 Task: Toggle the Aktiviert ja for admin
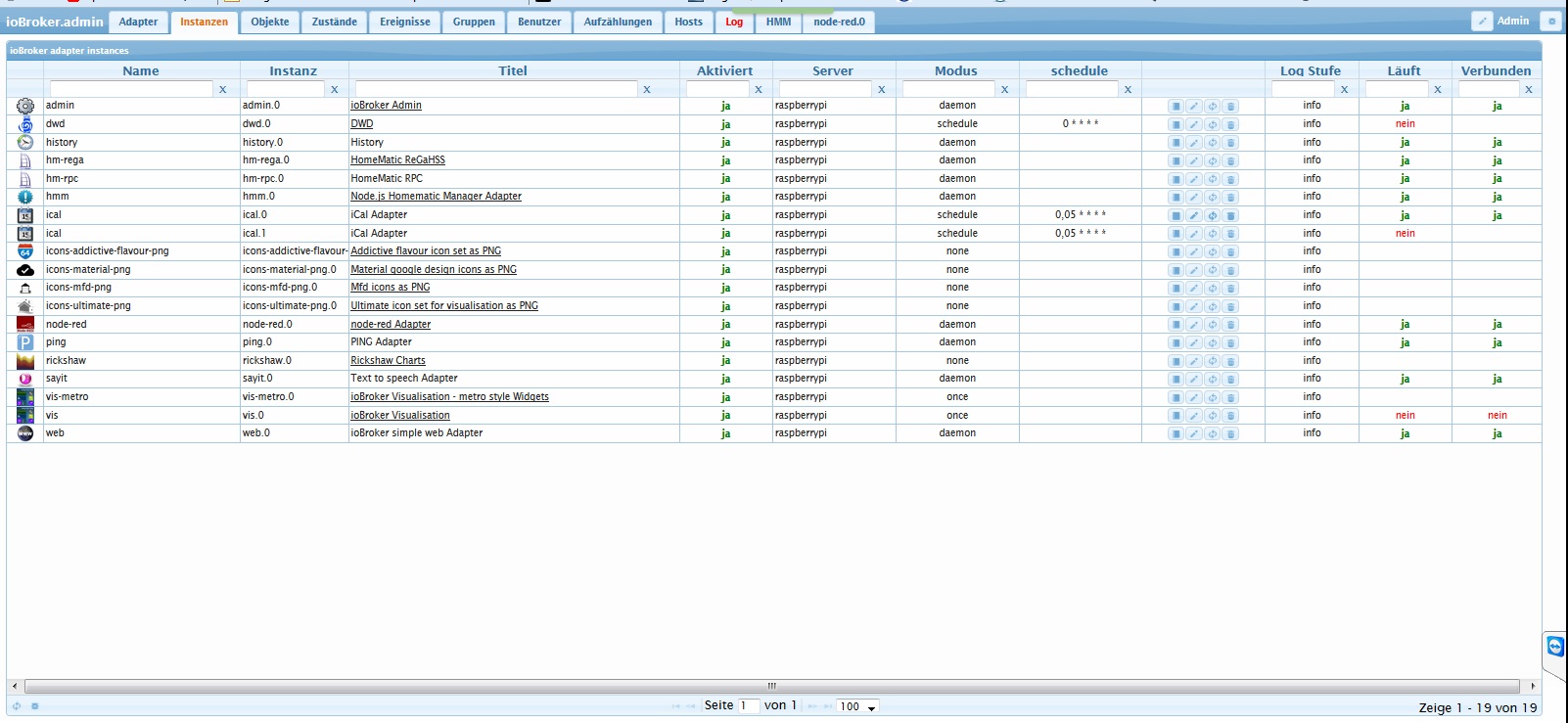click(725, 106)
